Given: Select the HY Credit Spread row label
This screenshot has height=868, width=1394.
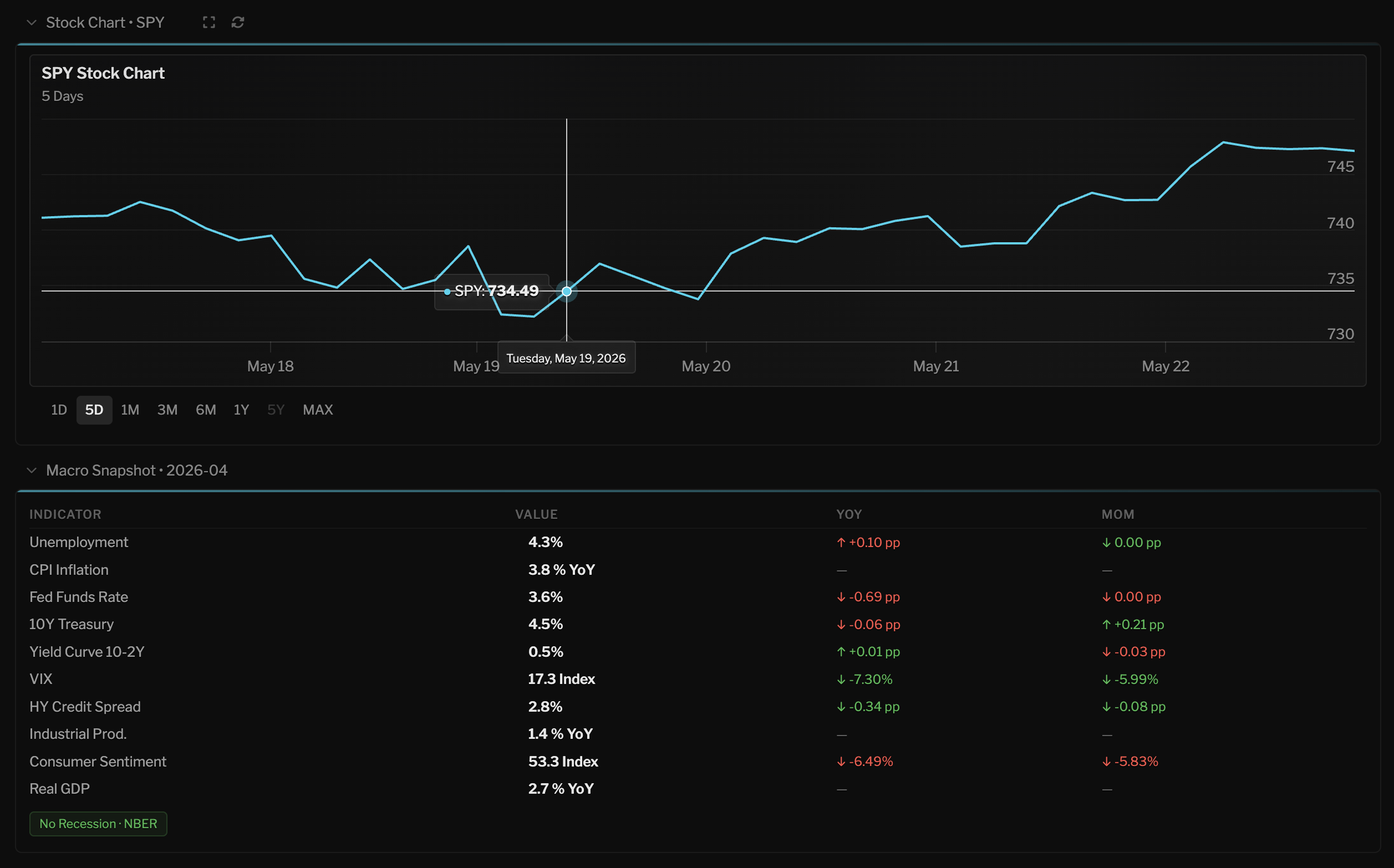Looking at the screenshot, I should pyautogui.click(x=85, y=707).
